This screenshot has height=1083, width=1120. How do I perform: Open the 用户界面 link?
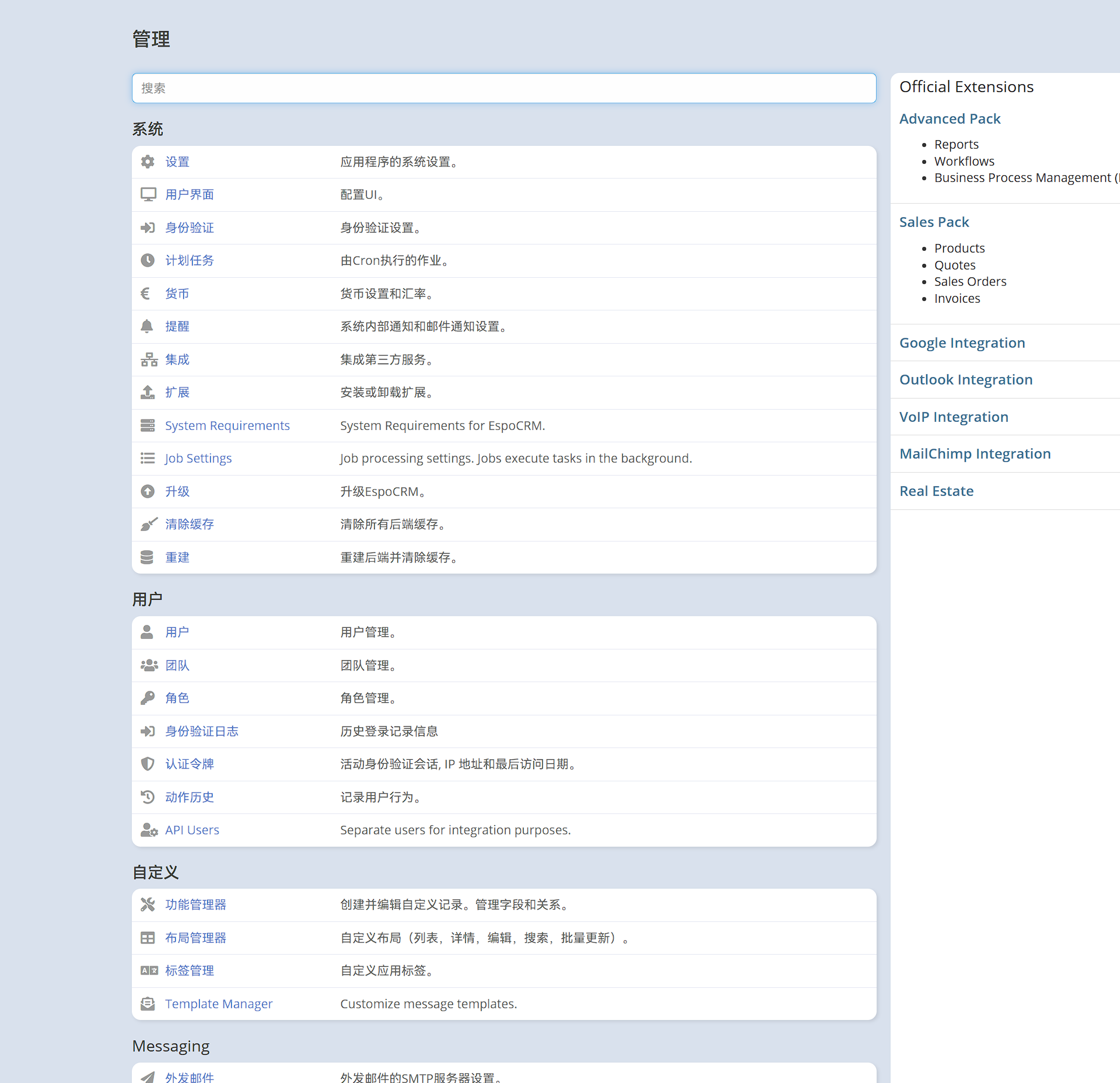click(x=189, y=194)
